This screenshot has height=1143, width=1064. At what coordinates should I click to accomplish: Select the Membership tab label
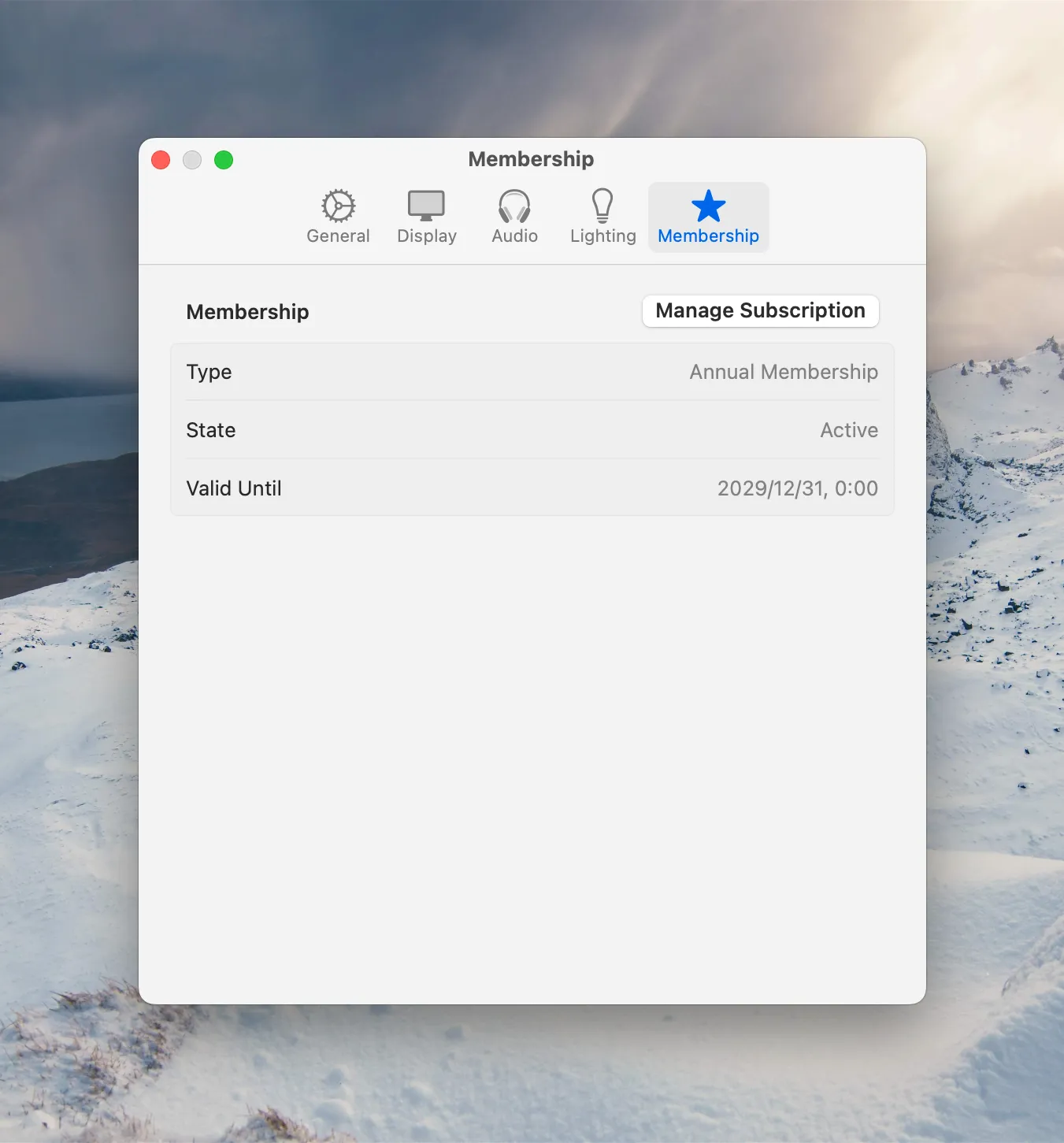(x=708, y=236)
